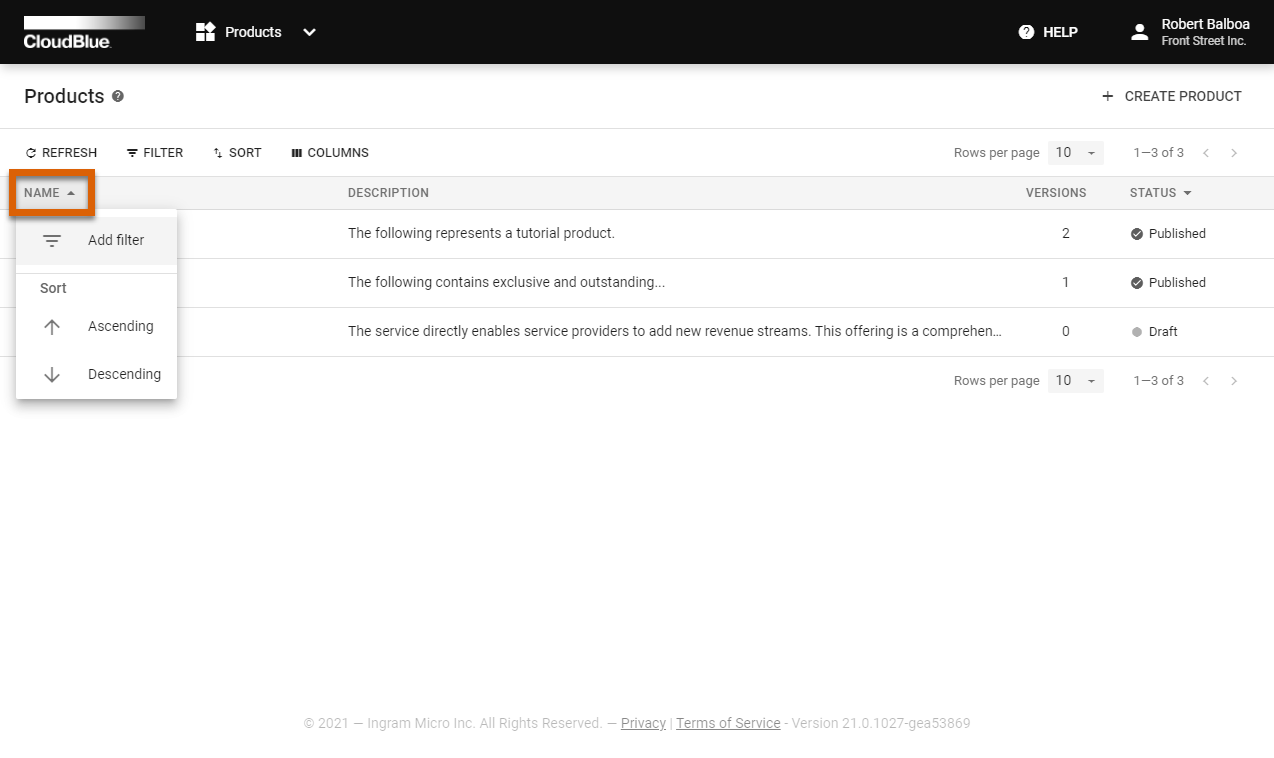Image resolution: width=1274 pixels, height=758 pixels.
Task: Click the Create Product button
Action: [1171, 96]
